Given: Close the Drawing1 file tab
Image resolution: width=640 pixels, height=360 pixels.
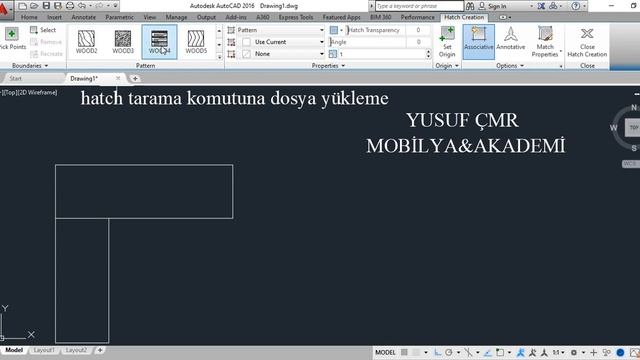Looking at the screenshot, I should click(118, 78).
